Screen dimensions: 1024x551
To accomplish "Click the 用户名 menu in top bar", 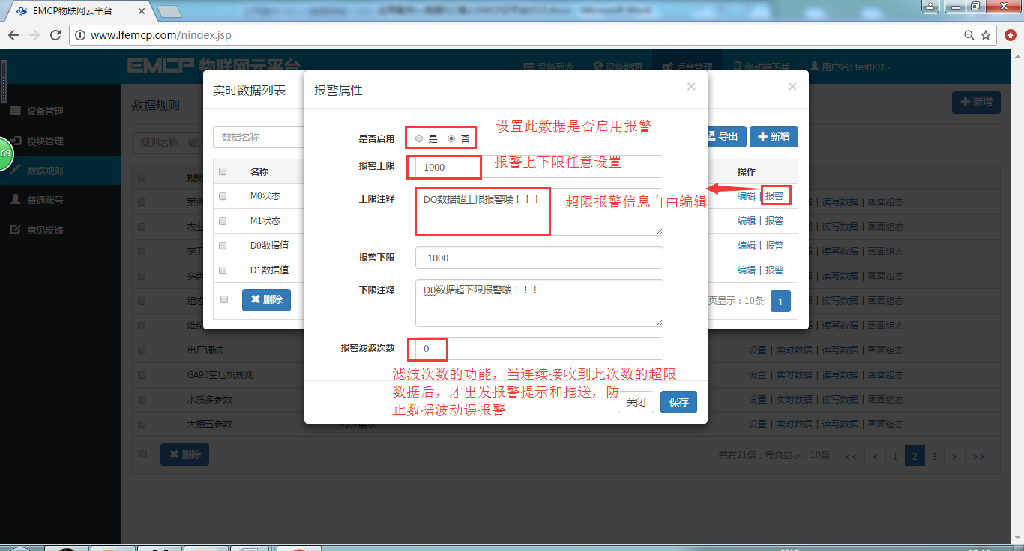I will [x=850, y=67].
